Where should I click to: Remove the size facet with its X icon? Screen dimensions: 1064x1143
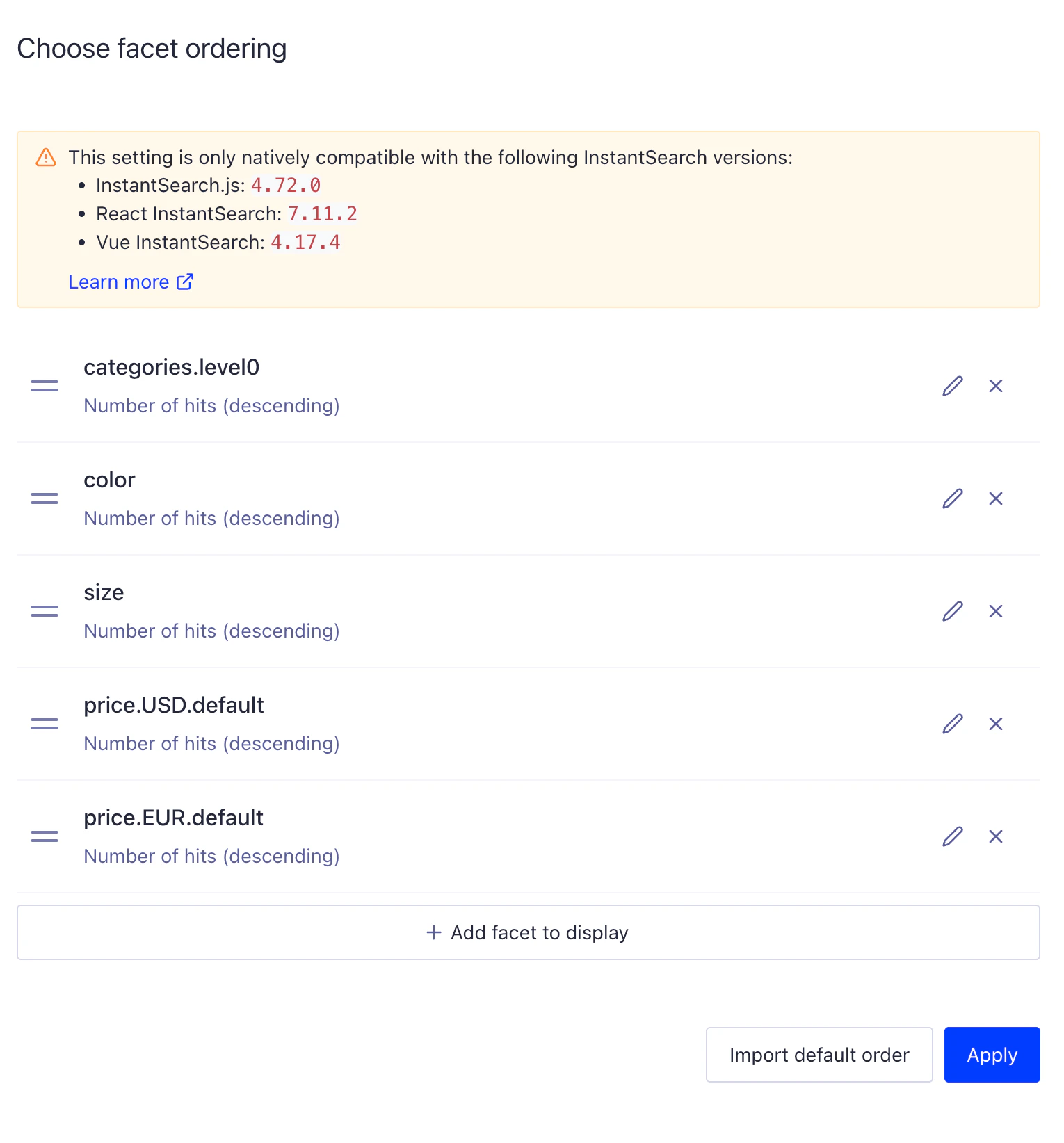coord(996,611)
